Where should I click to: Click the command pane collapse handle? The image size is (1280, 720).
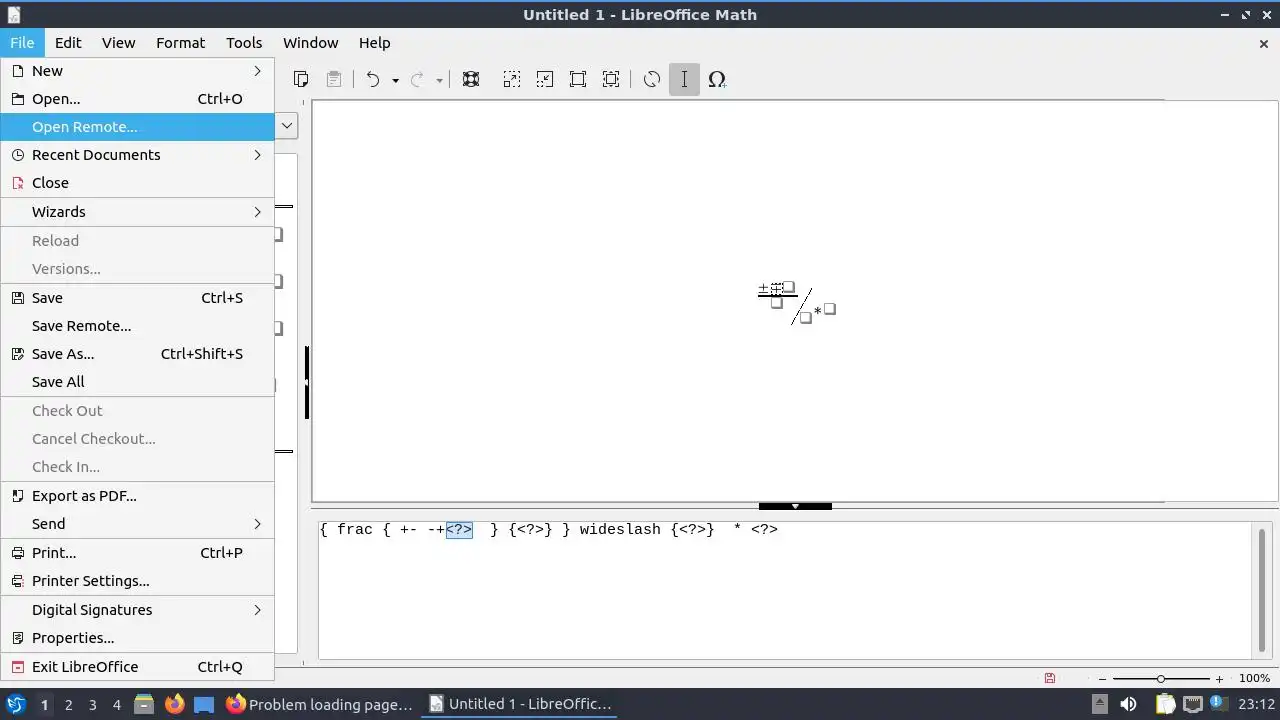795,506
